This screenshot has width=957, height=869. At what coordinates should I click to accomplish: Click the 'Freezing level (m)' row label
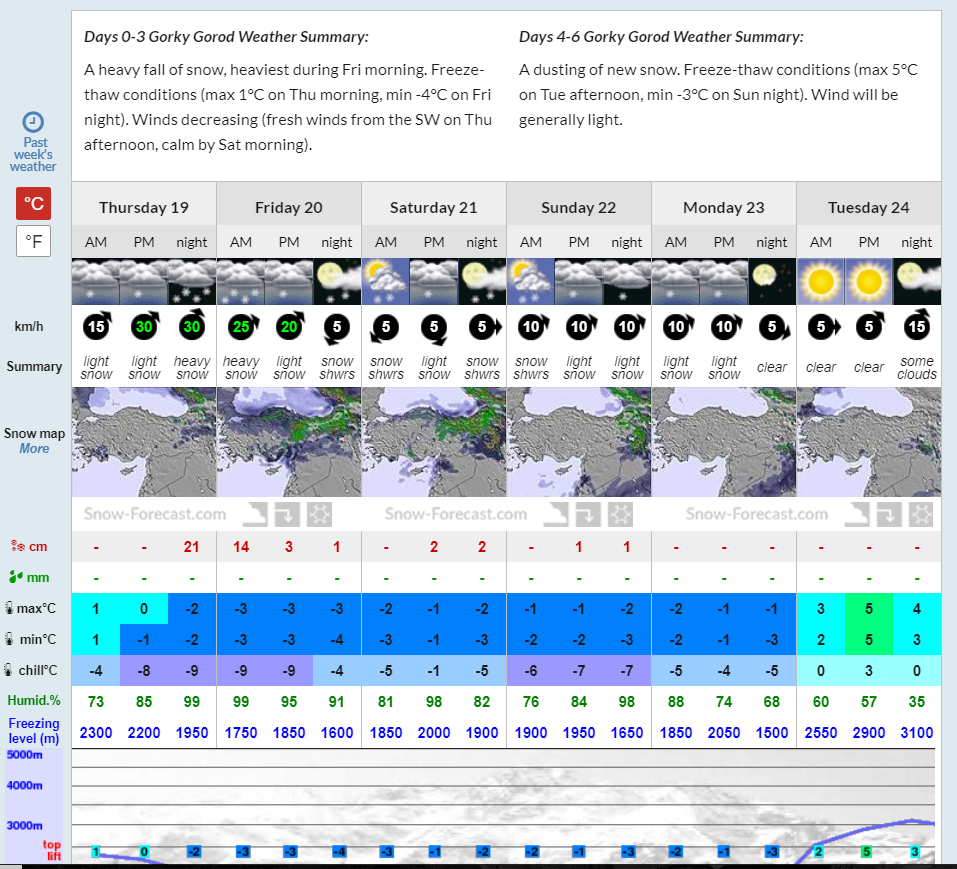pyautogui.click(x=34, y=730)
